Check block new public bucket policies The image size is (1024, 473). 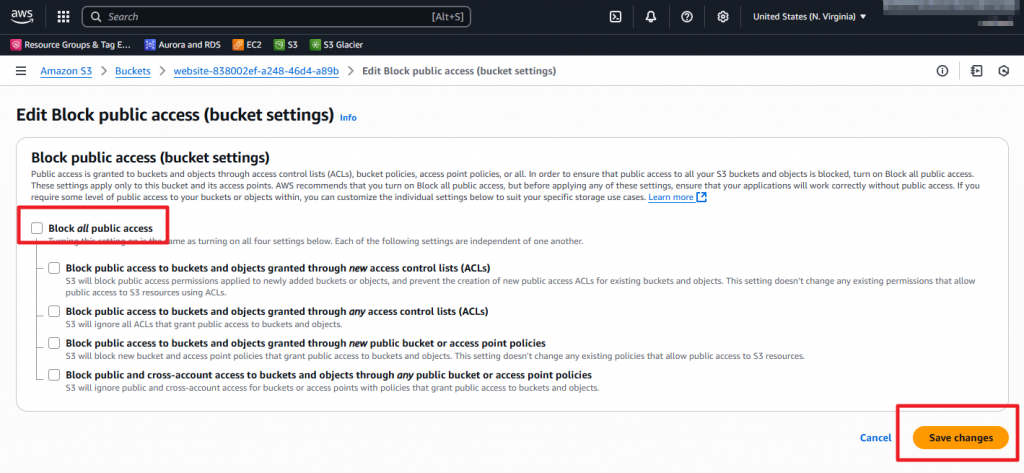pyautogui.click(x=54, y=343)
